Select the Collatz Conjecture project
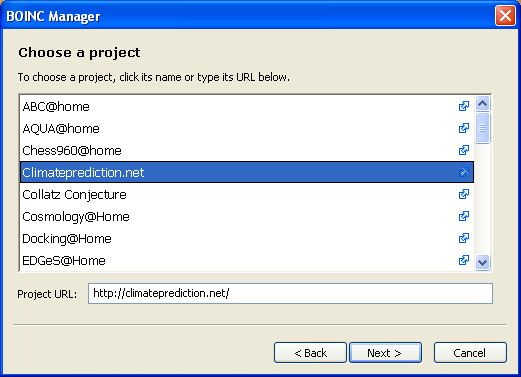 [x=247, y=194]
